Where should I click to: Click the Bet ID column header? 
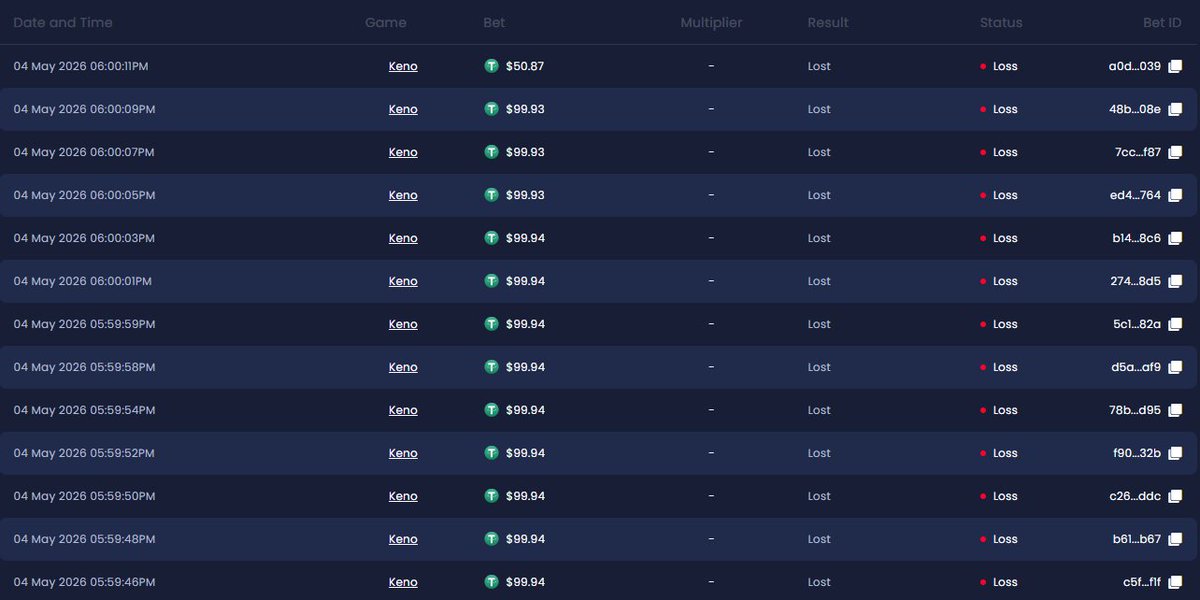1163,22
